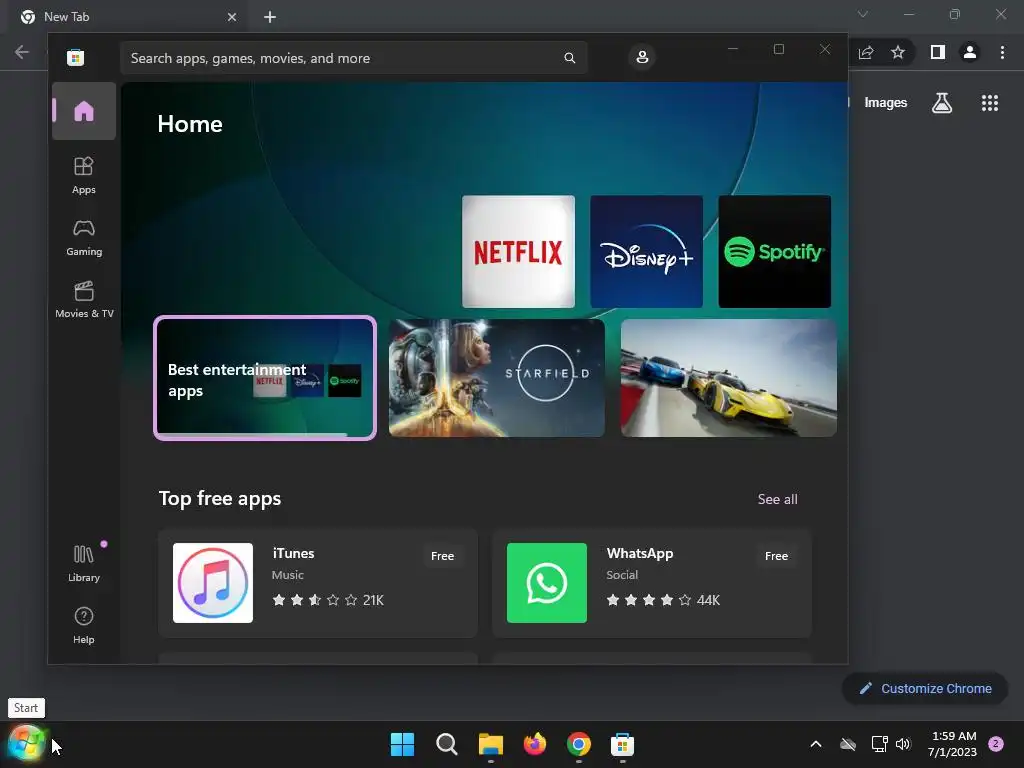
Task: Click the iTunes app icon
Action: [213, 583]
